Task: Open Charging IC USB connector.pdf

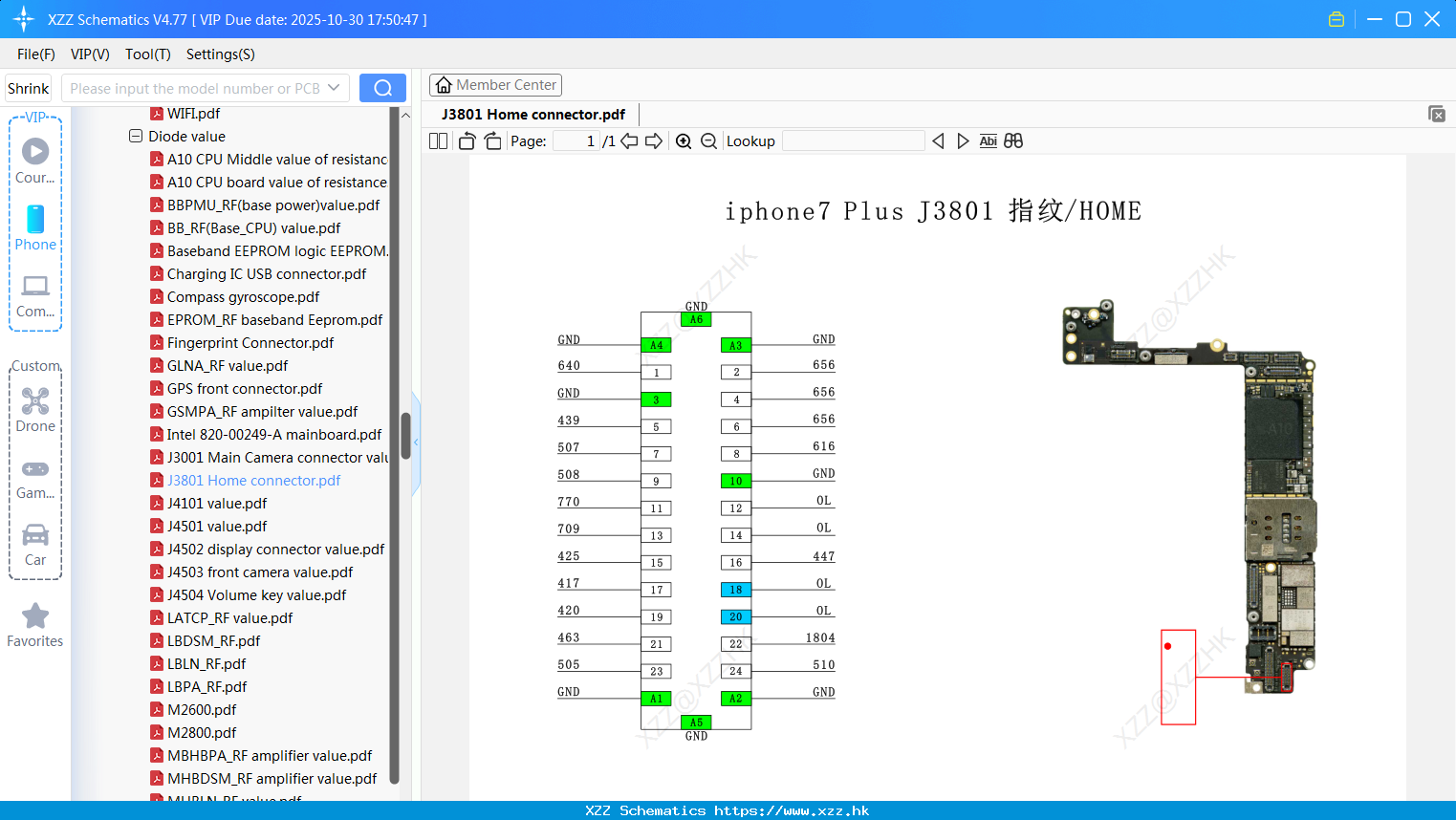Action: (267, 273)
